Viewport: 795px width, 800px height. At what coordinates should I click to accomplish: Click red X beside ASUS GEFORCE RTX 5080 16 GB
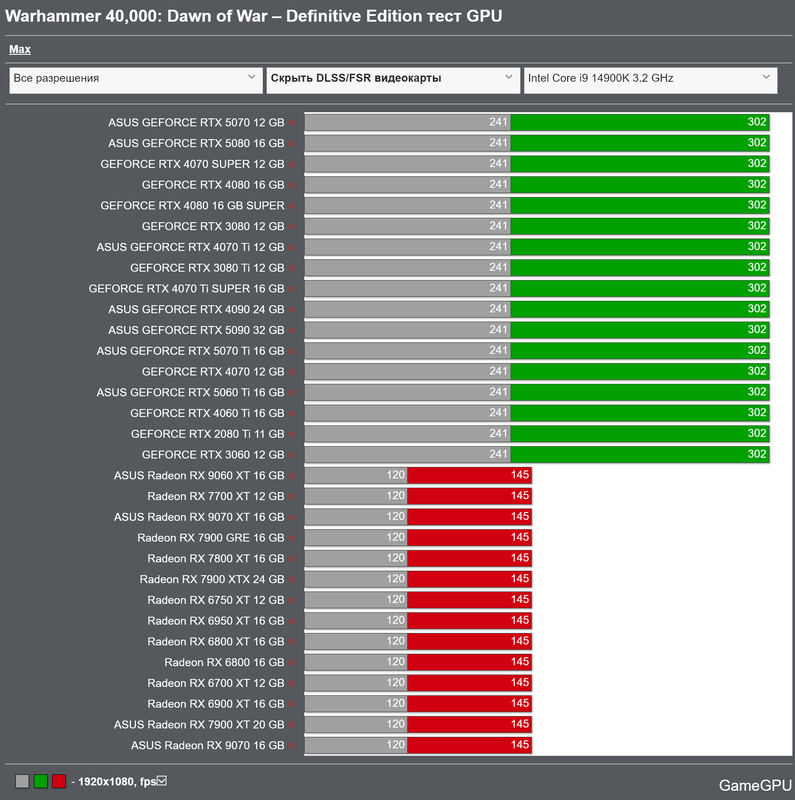coord(291,144)
